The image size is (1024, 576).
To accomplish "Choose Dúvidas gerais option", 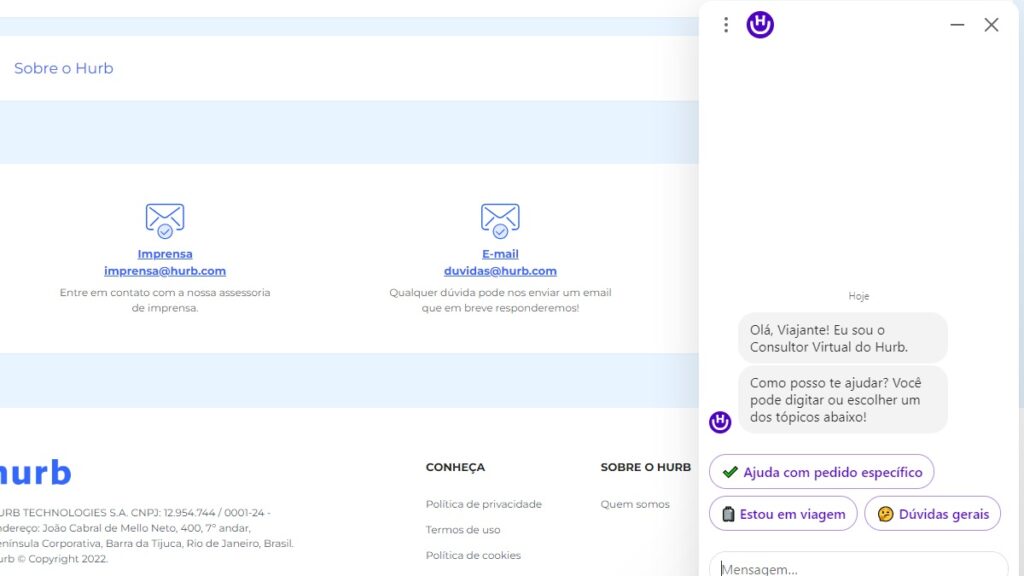I will 933,514.
